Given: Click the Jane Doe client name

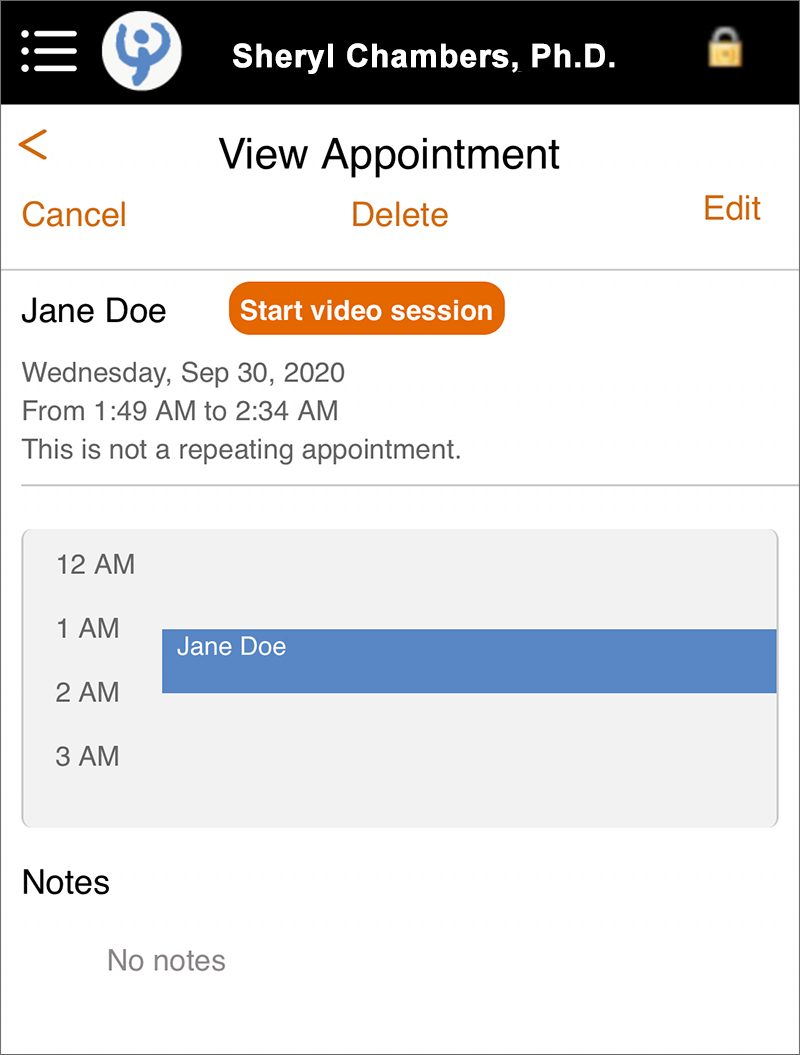Looking at the screenshot, I should (94, 312).
